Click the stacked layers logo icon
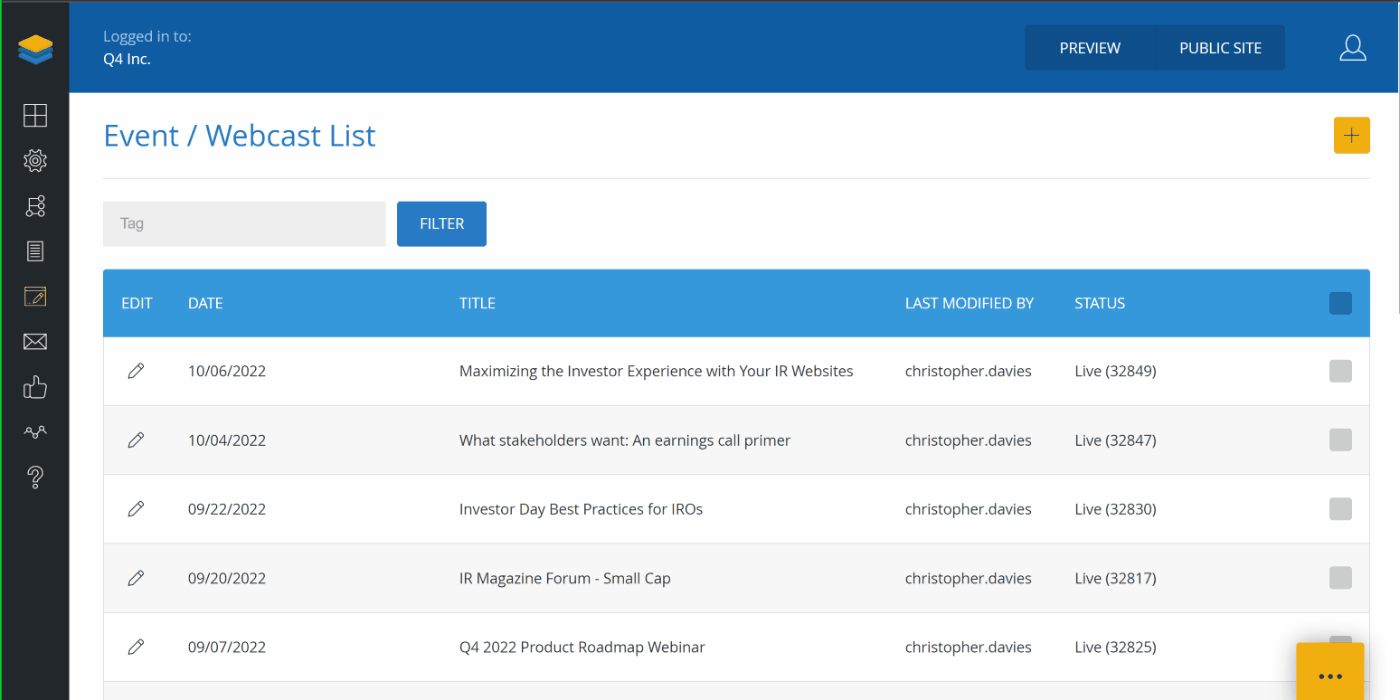Image resolution: width=1400 pixels, height=700 pixels. [35, 49]
